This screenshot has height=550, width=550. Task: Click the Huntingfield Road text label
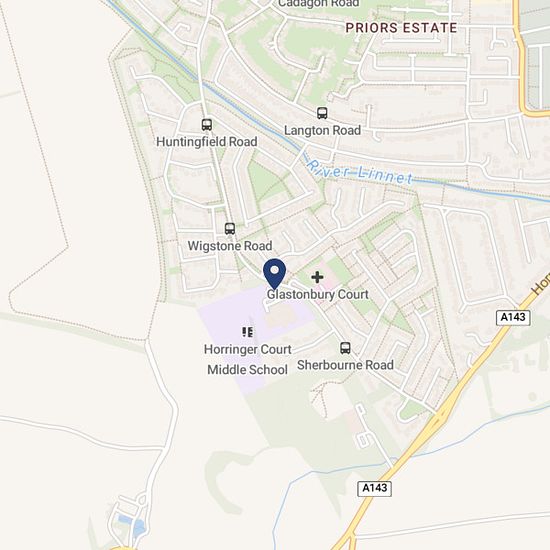tap(207, 142)
